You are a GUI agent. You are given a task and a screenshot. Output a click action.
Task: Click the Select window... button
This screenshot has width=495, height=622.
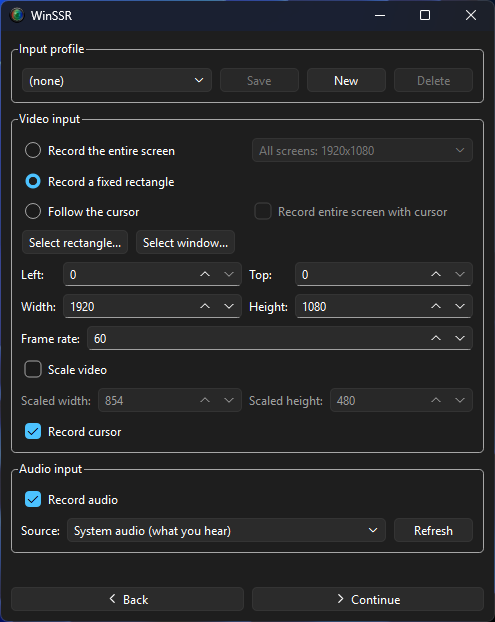click(x=185, y=242)
